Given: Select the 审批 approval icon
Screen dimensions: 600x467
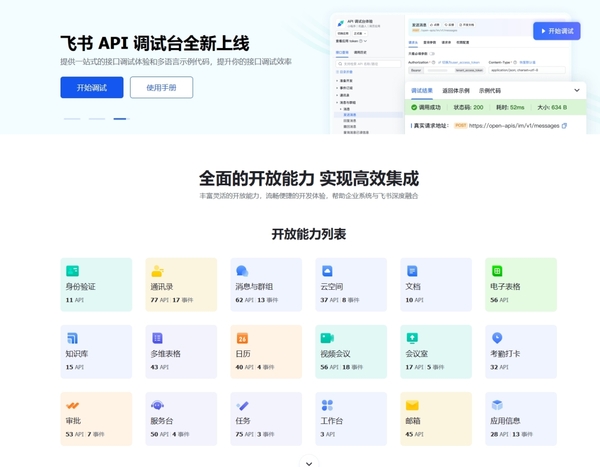Looking at the screenshot, I should coord(72,405).
